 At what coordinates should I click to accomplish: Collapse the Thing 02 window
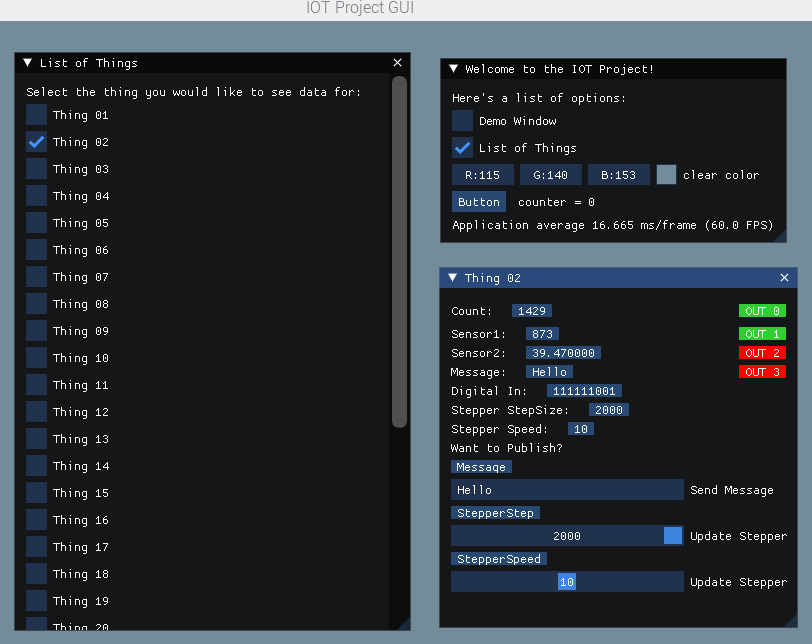click(x=454, y=278)
